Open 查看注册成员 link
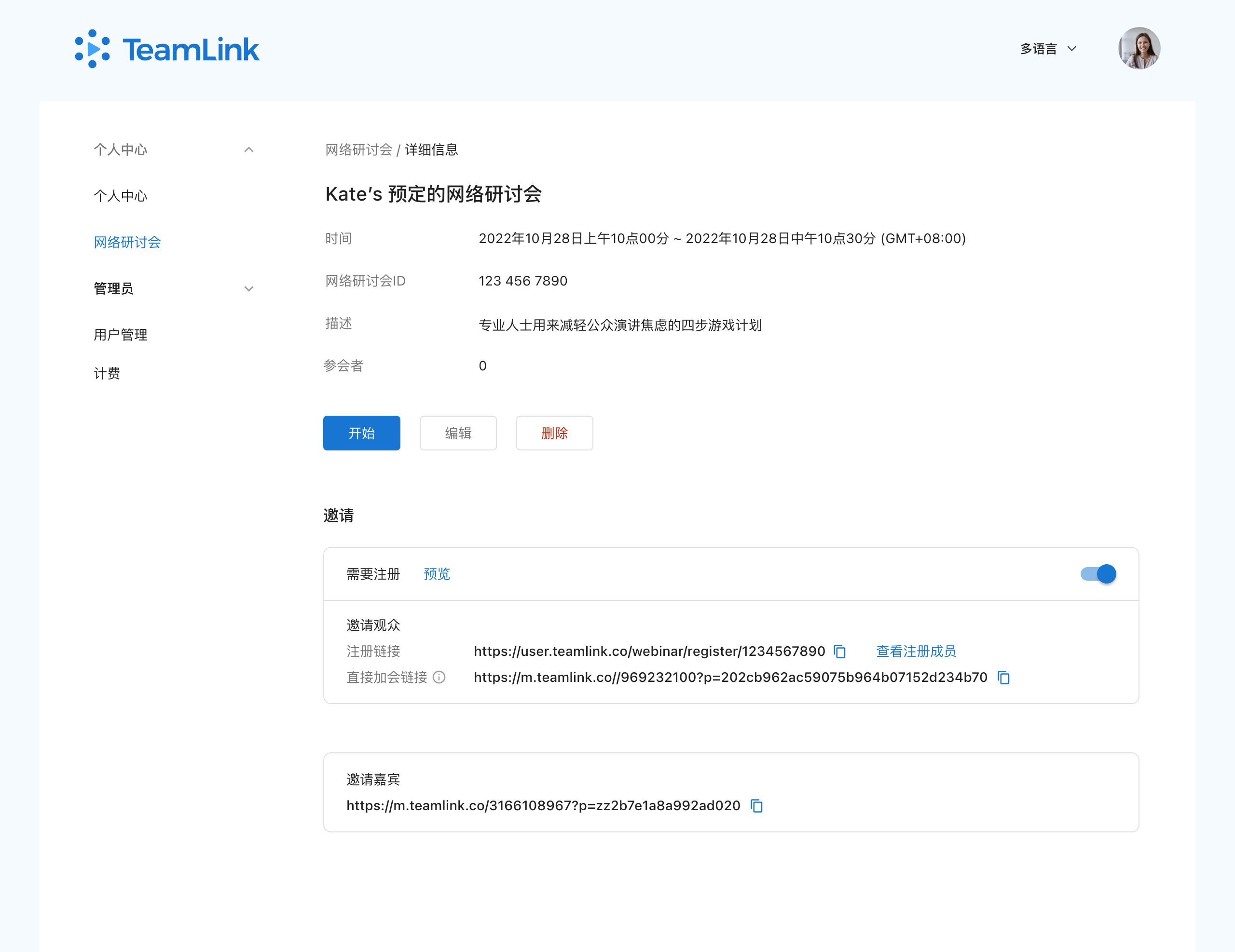The image size is (1235, 952). 916,652
